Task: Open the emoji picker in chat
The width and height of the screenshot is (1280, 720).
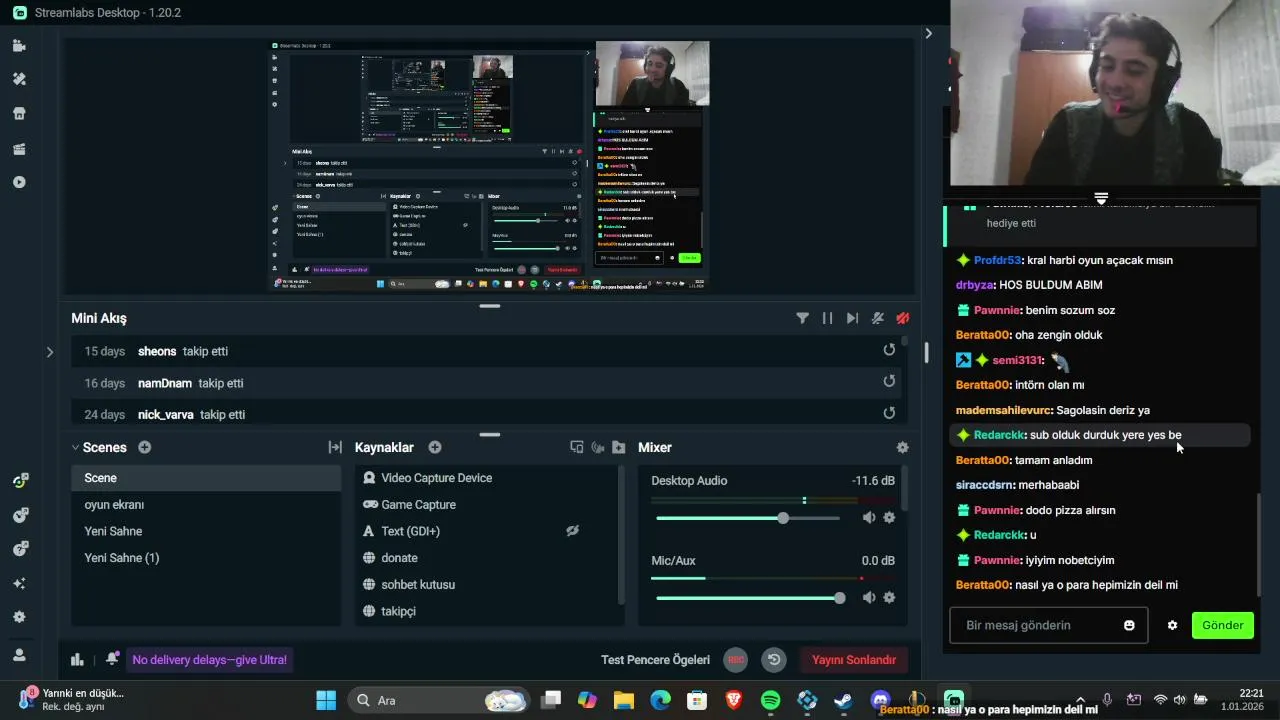Action: click(1129, 625)
